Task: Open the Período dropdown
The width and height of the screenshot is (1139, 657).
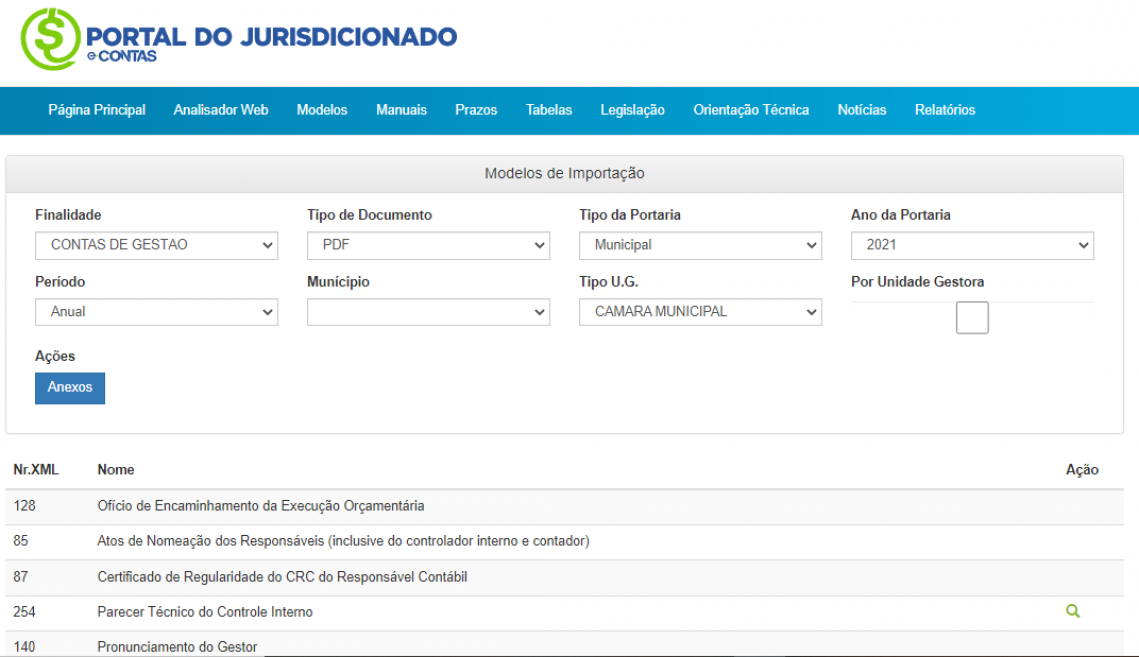Action: coord(156,312)
